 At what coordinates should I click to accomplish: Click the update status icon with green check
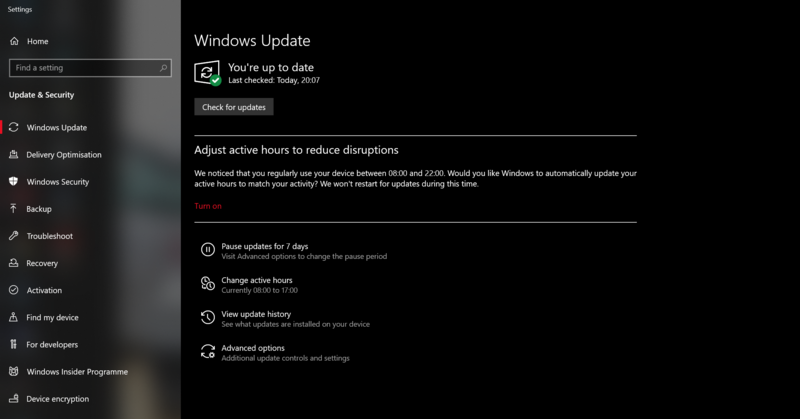(208, 73)
